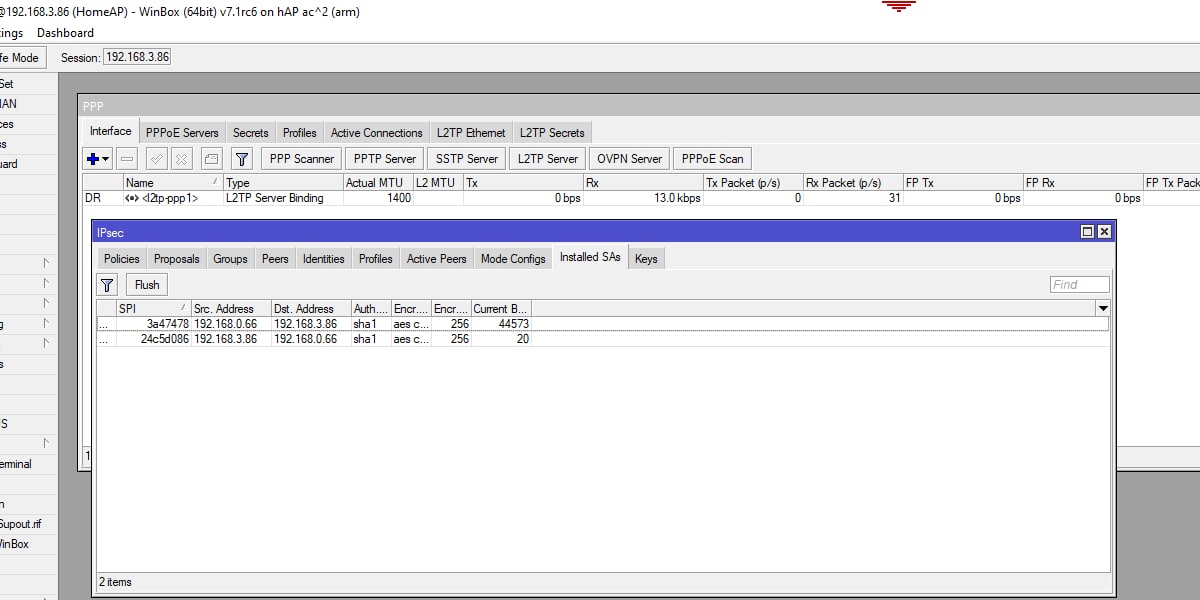Viewport: 1200px width, 600px height.
Task: Click the L2TP Server button
Action: [548, 158]
